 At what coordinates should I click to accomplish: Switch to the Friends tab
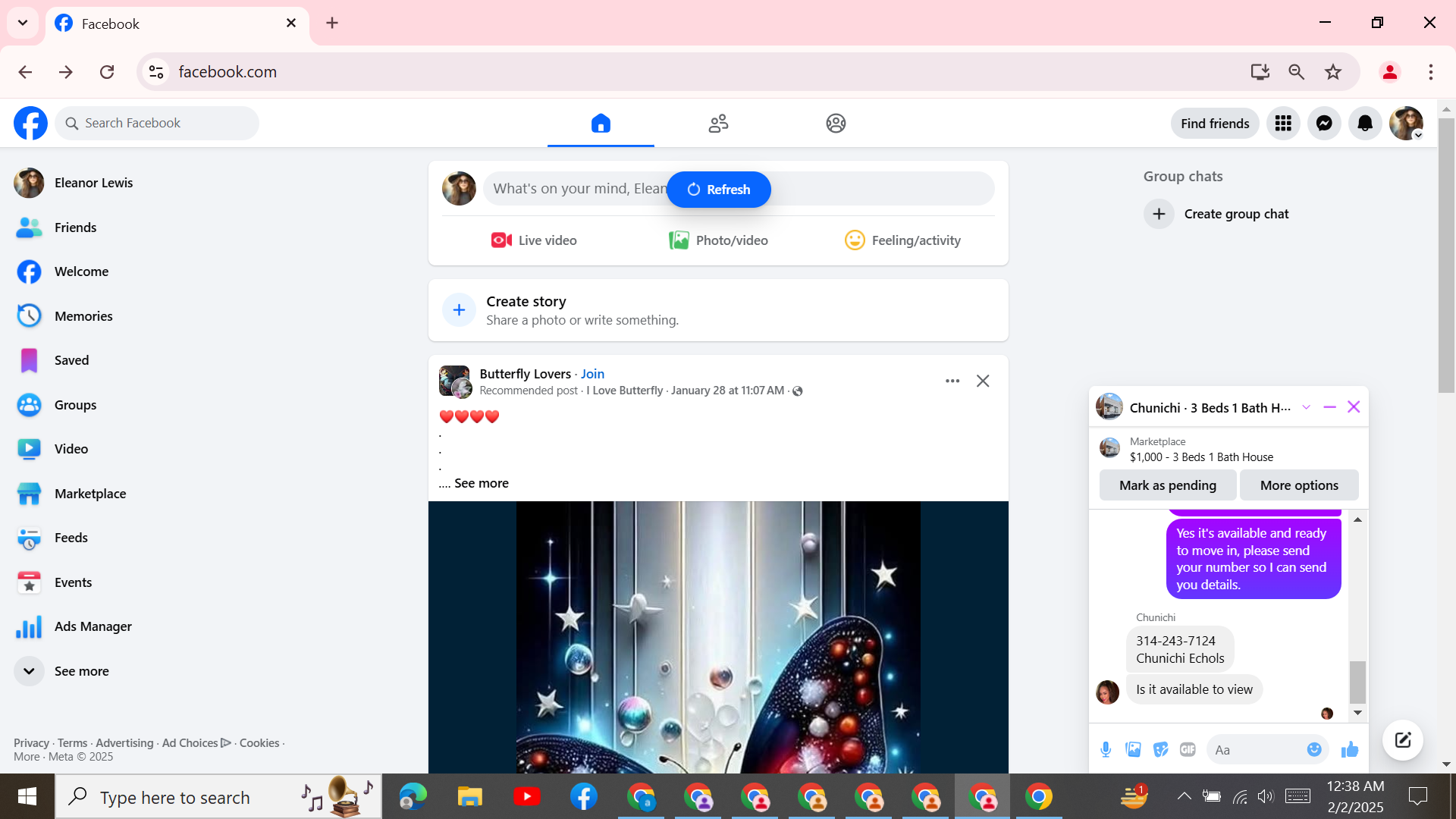click(x=718, y=124)
